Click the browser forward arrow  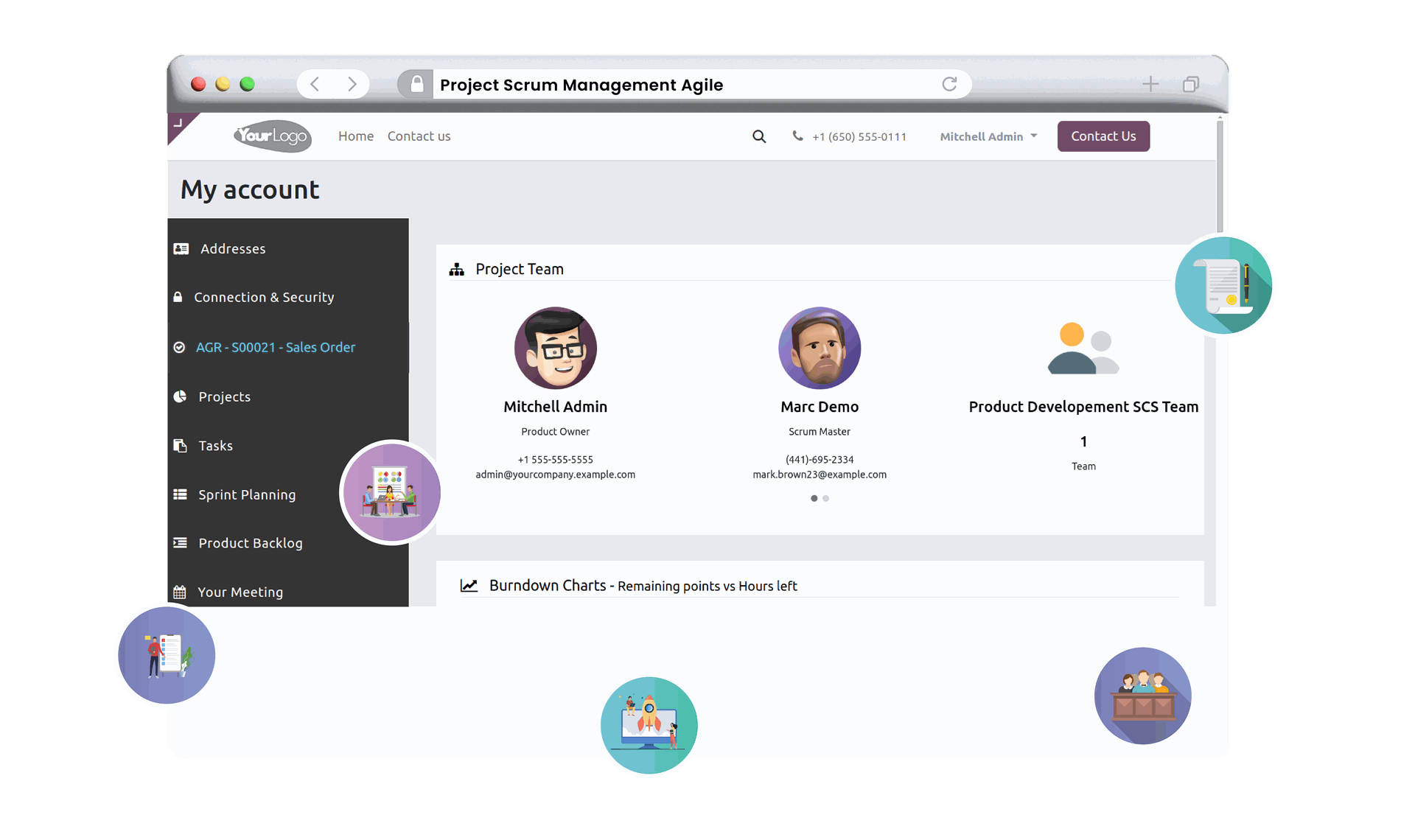click(352, 84)
